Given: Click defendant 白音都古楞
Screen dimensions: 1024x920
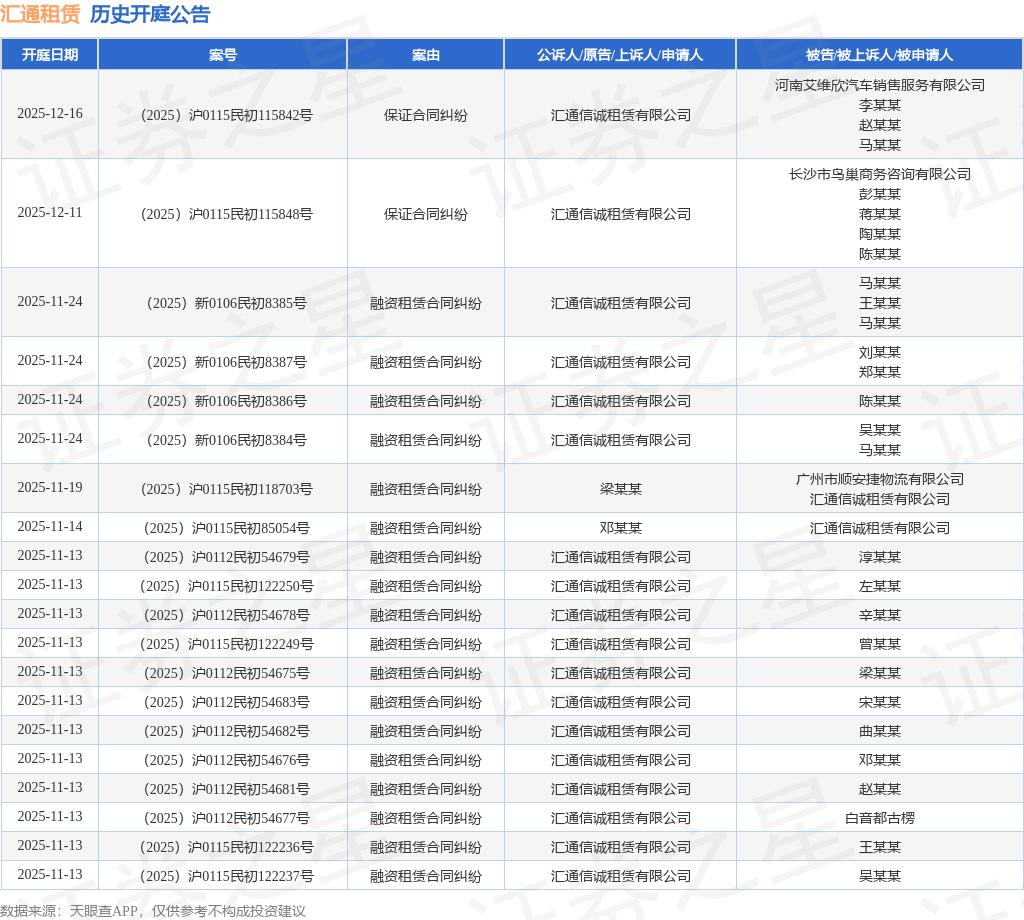Looking at the screenshot, I should (880, 818).
